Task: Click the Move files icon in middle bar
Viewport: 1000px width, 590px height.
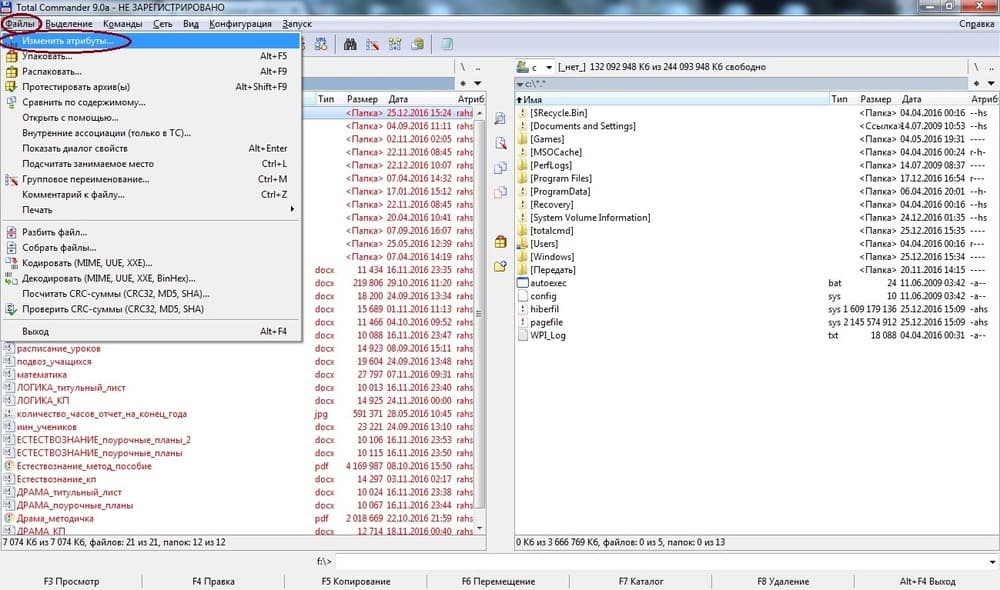Action: [x=501, y=192]
